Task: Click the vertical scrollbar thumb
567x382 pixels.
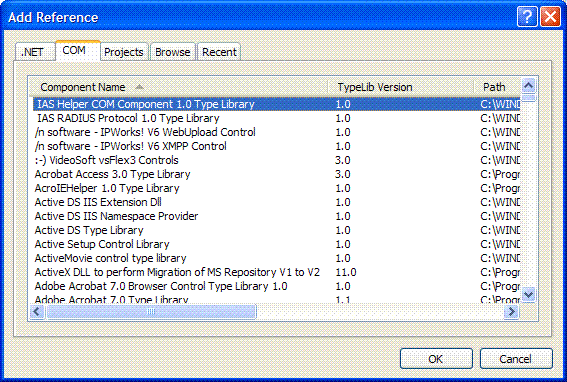Action: (529, 98)
